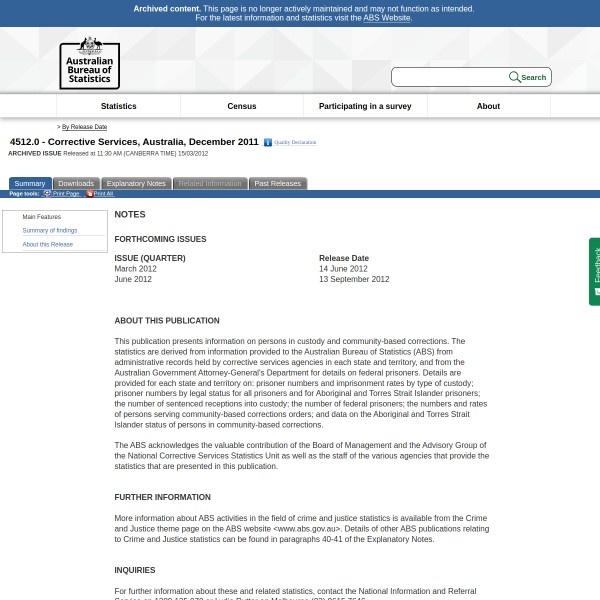The image size is (600, 600).
Task: Select the Summary tab
Action: pyautogui.click(x=30, y=184)
